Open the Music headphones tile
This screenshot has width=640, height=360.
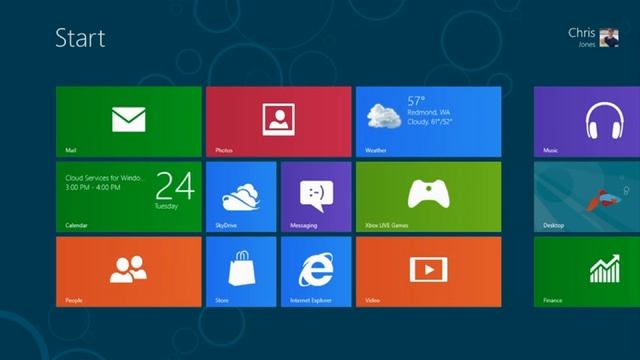587,121
